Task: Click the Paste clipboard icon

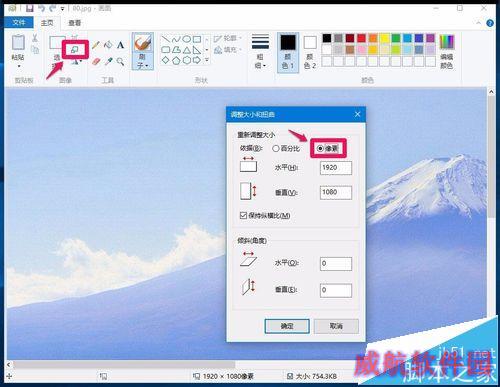Action: tap(18, 42)
